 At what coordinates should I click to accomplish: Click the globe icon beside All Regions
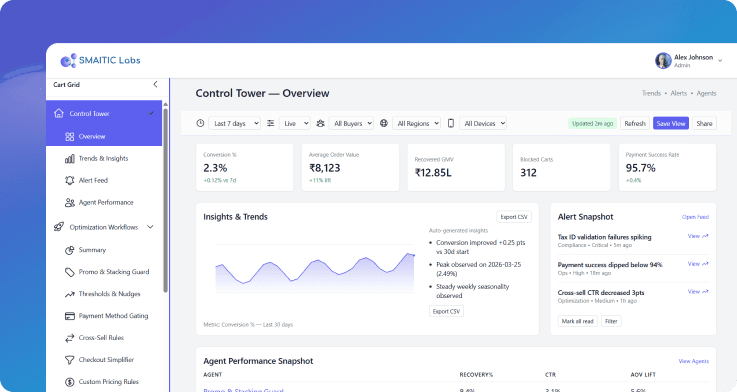384,123
